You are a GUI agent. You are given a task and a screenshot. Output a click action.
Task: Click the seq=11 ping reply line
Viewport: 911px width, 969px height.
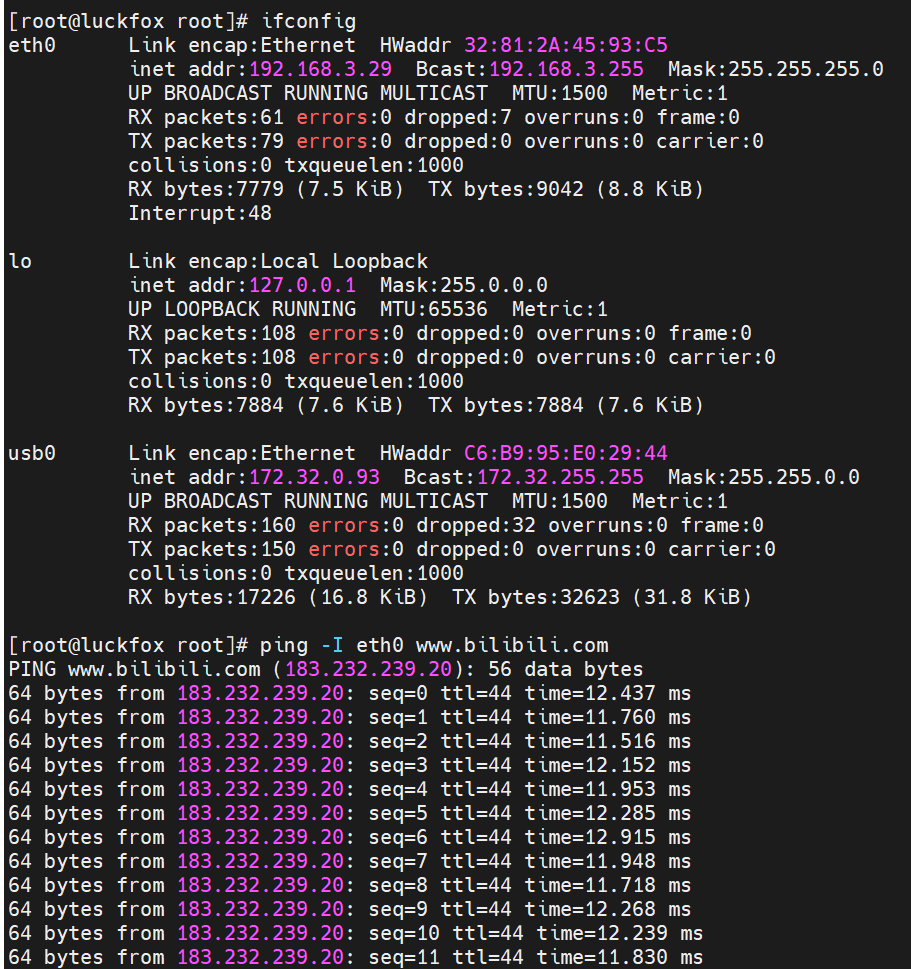356,957
